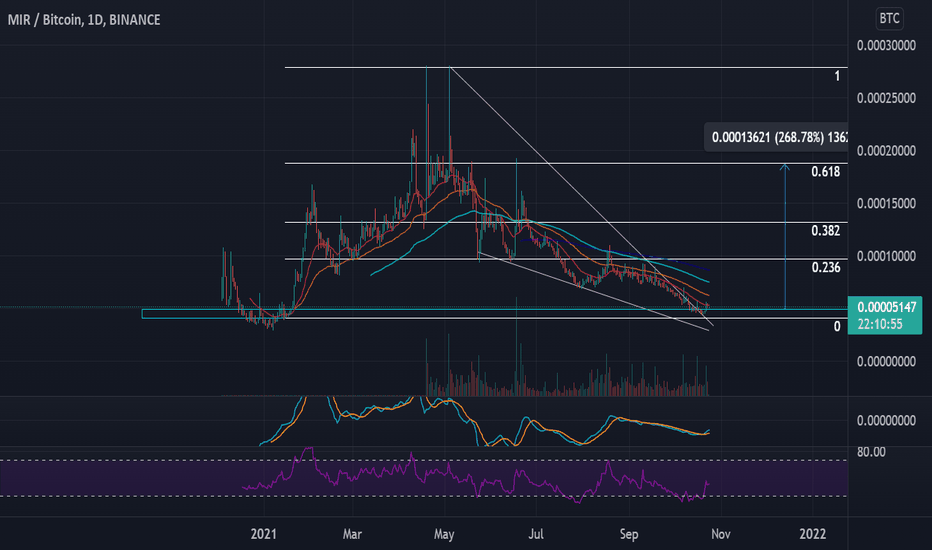
Task: Click price axis value 0.00020000
Action: tap(886, 151)
